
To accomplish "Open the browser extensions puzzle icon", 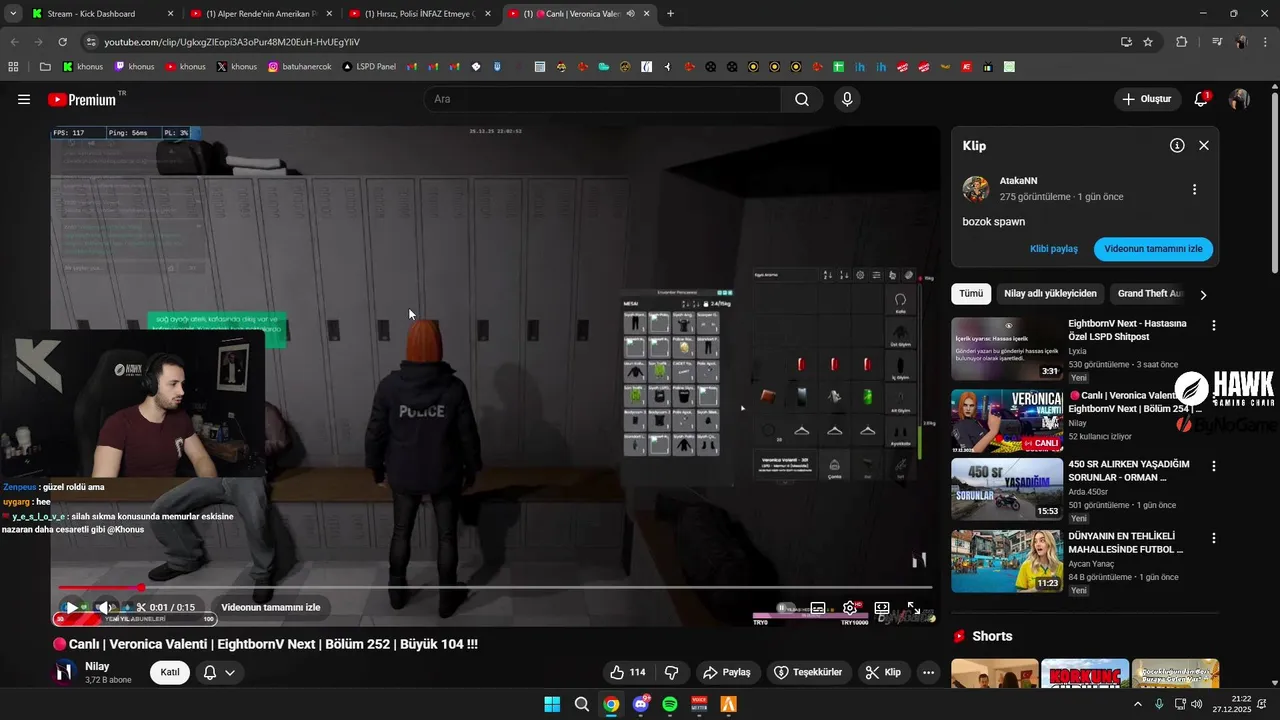I will pyautogui.click(x=1181, y=42).
